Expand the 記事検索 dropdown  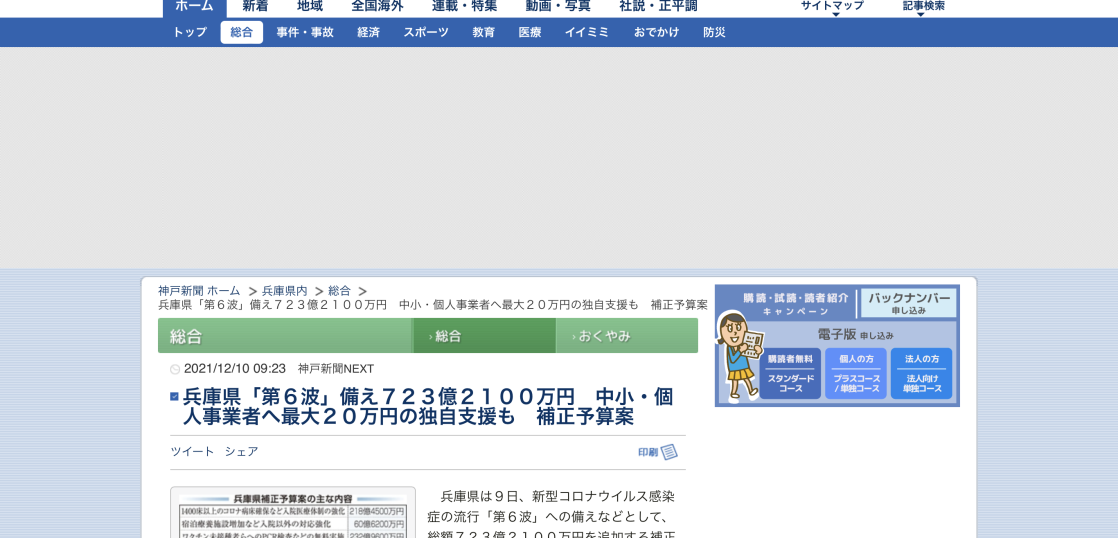(x=923, y=7)
